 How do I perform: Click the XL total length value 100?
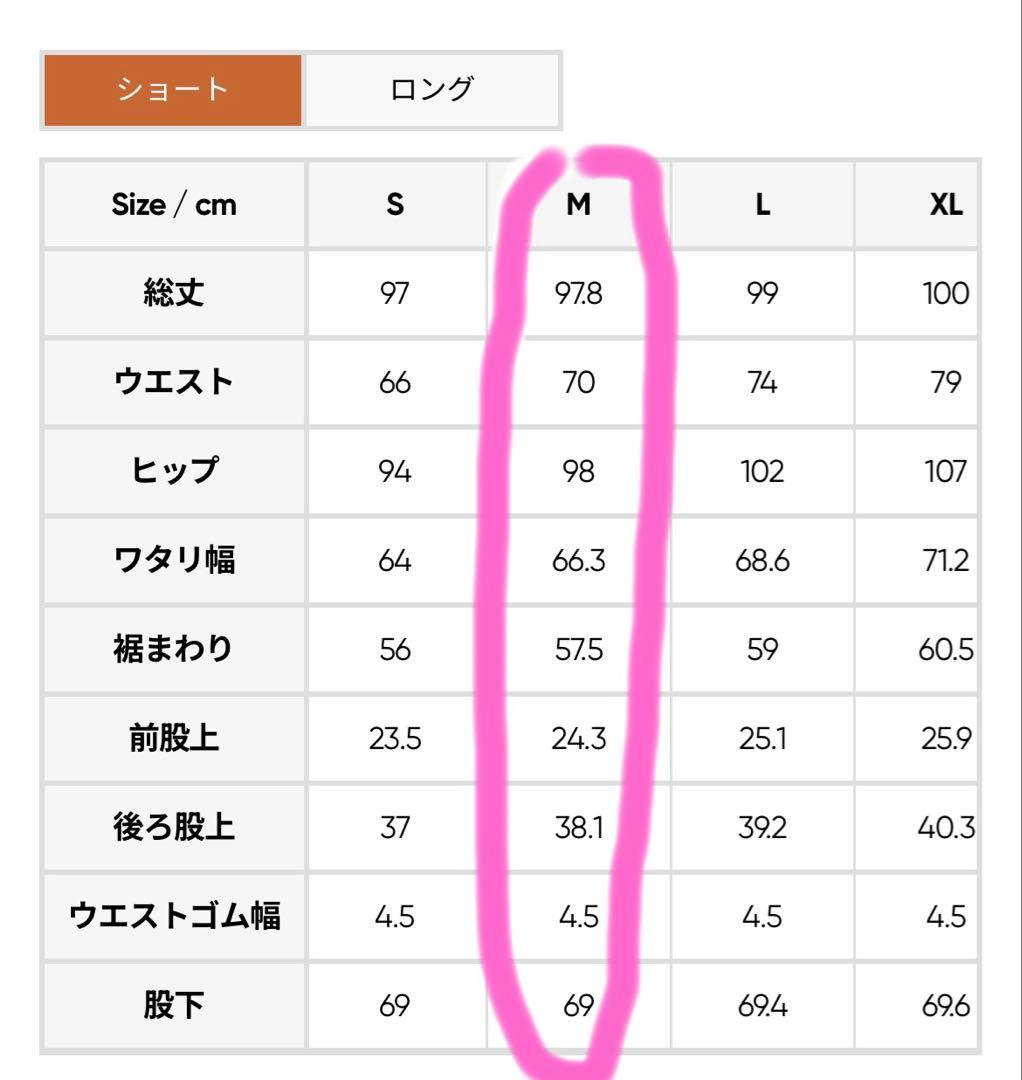(944, 294)
